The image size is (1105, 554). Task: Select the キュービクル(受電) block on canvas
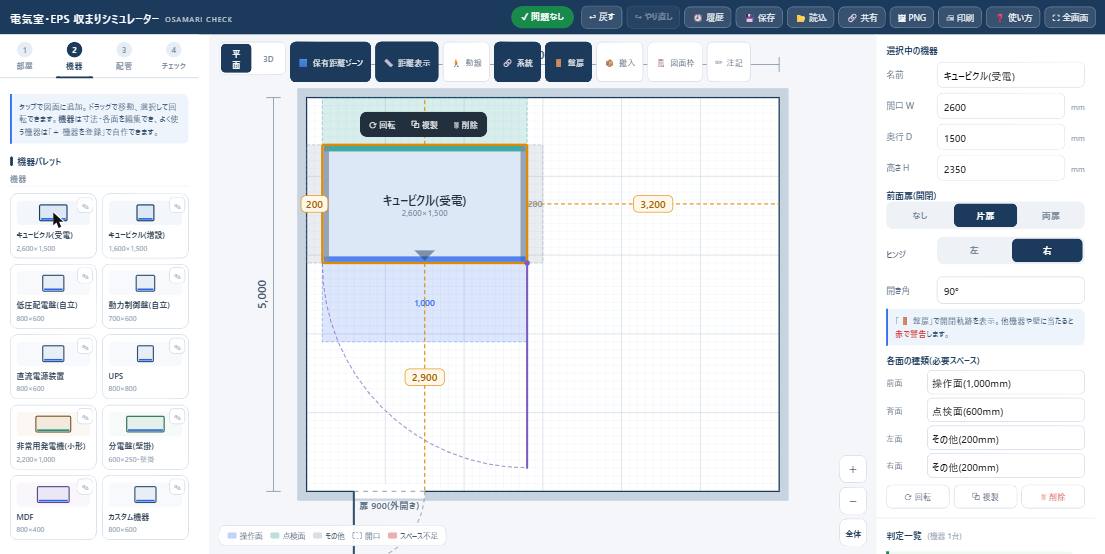click(x=424, y=204)
